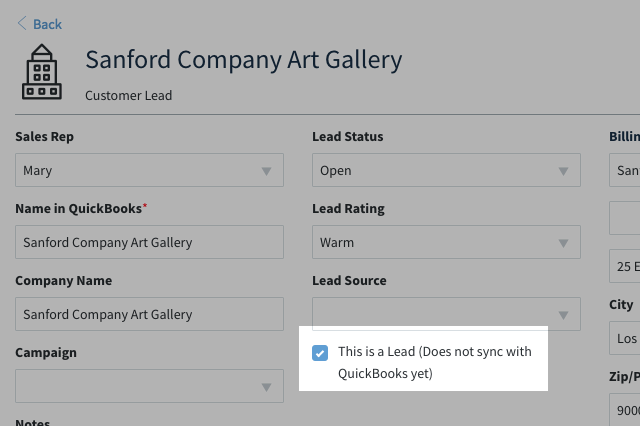The height and width of the screenshot is (426, 640).
Task: Click the back chevron arrow icon
Action: point(22,24)
